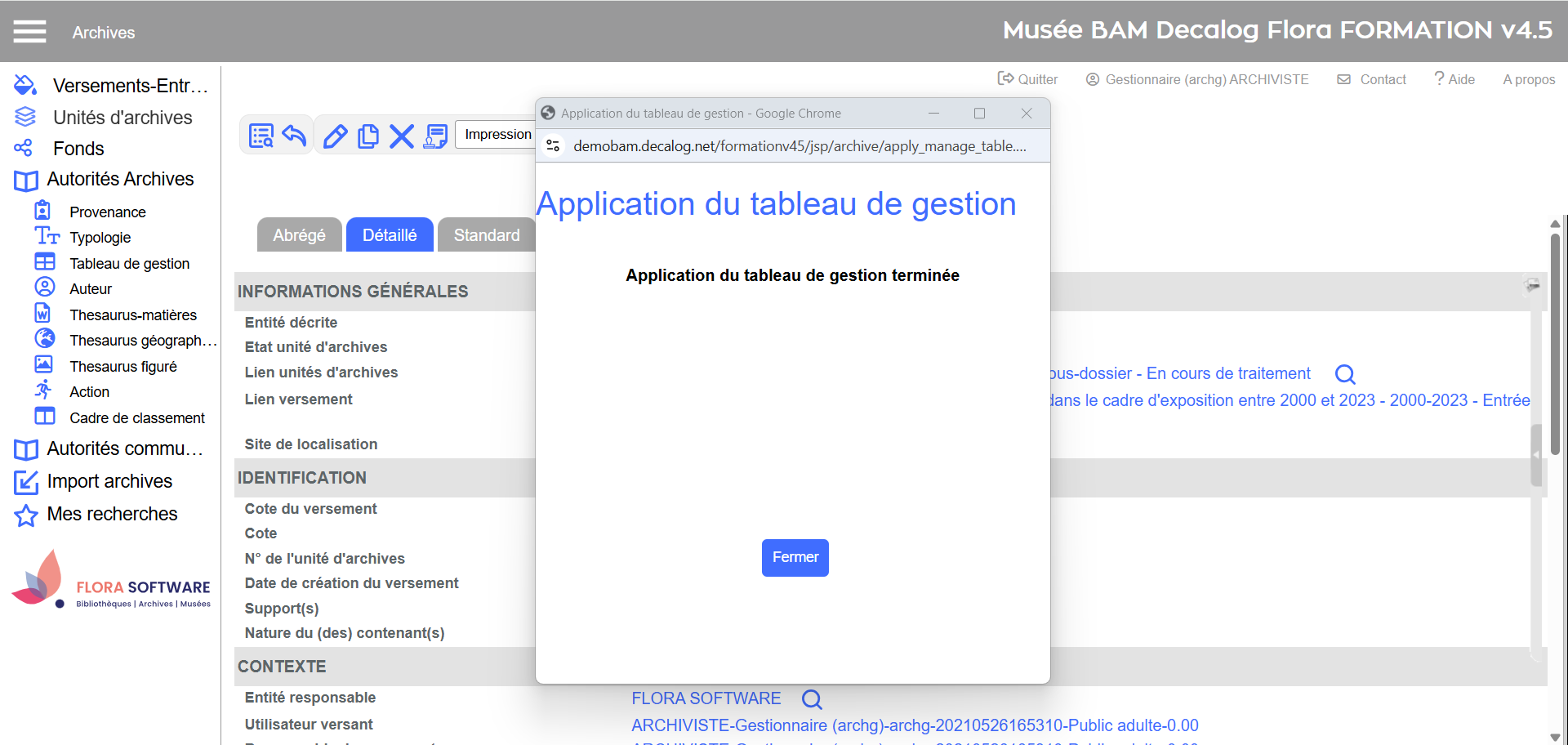Click the Quitter link
Viewport: 1568px width, 745px height.
[x=1027, y=79]
